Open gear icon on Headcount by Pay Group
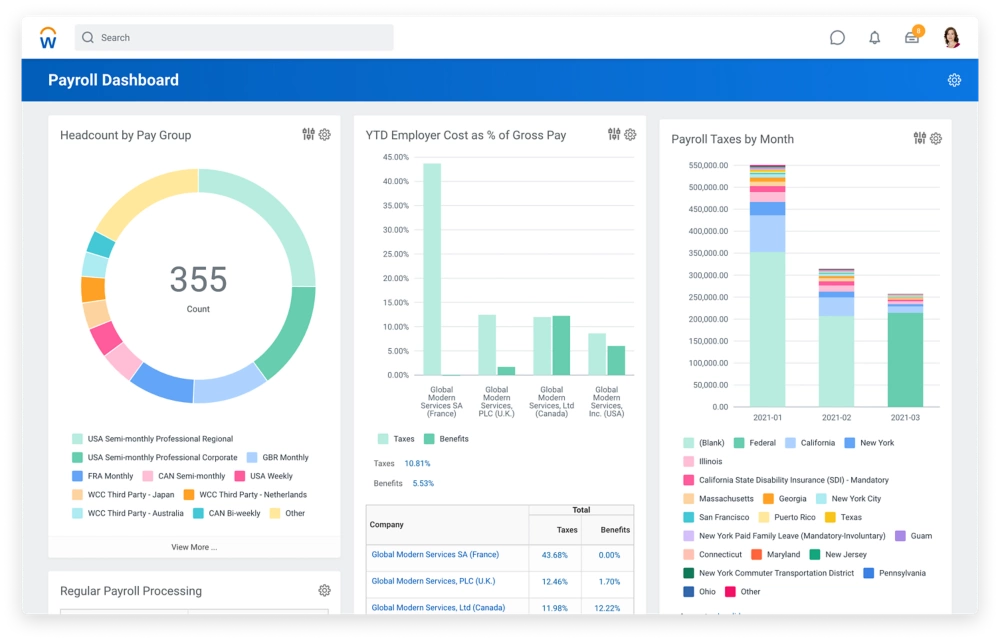The height and width of the screenshot is (642, 1000). click(325, 135)
